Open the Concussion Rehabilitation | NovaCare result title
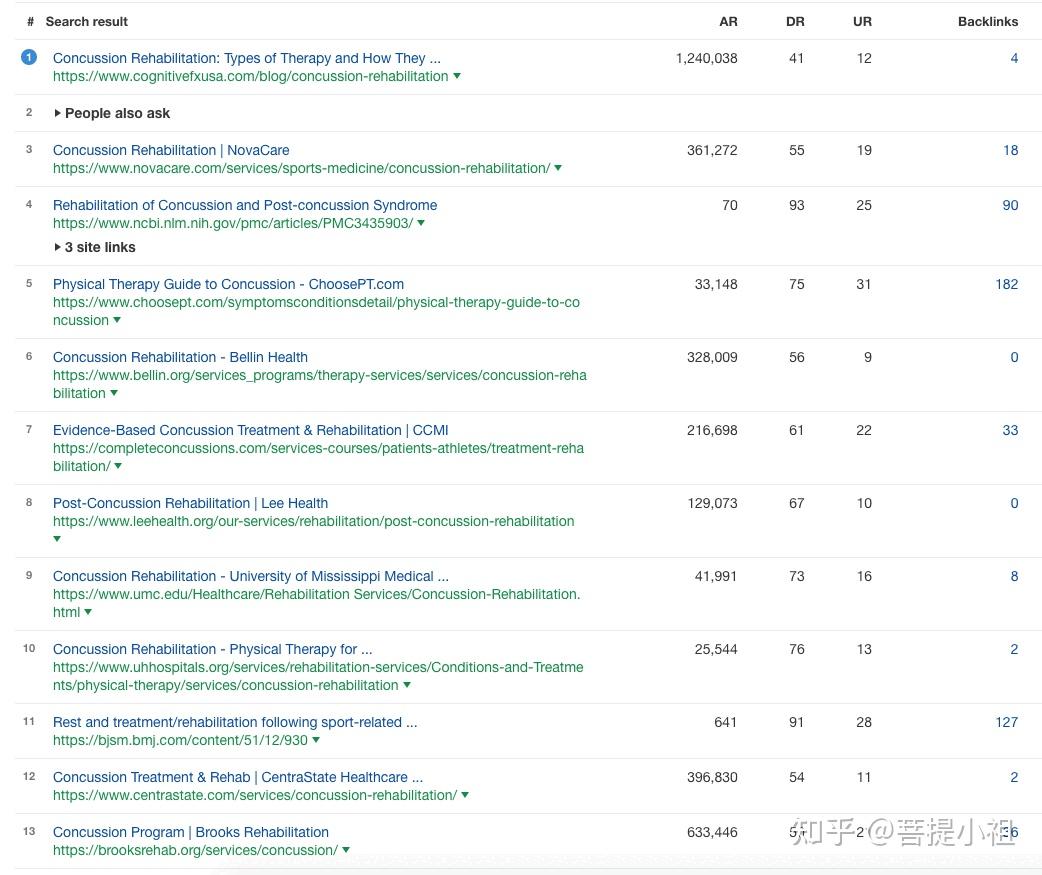 171,150
